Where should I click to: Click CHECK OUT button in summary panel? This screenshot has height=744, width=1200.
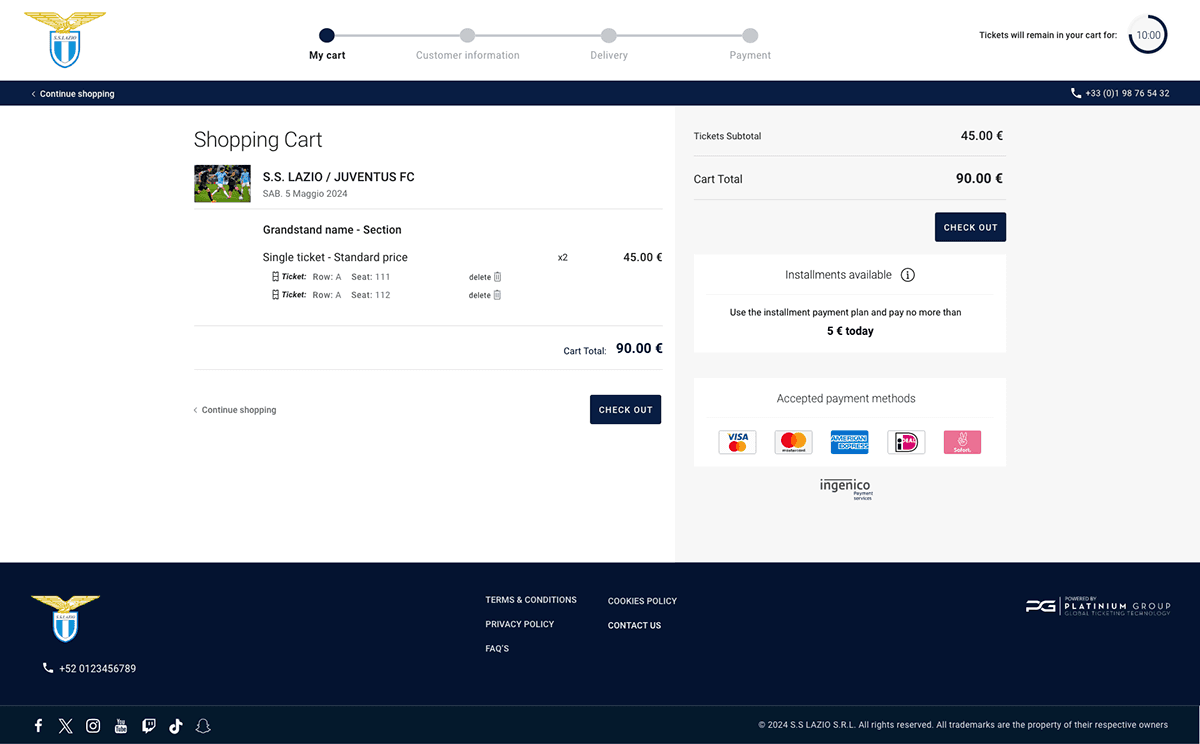coord(971,227)
